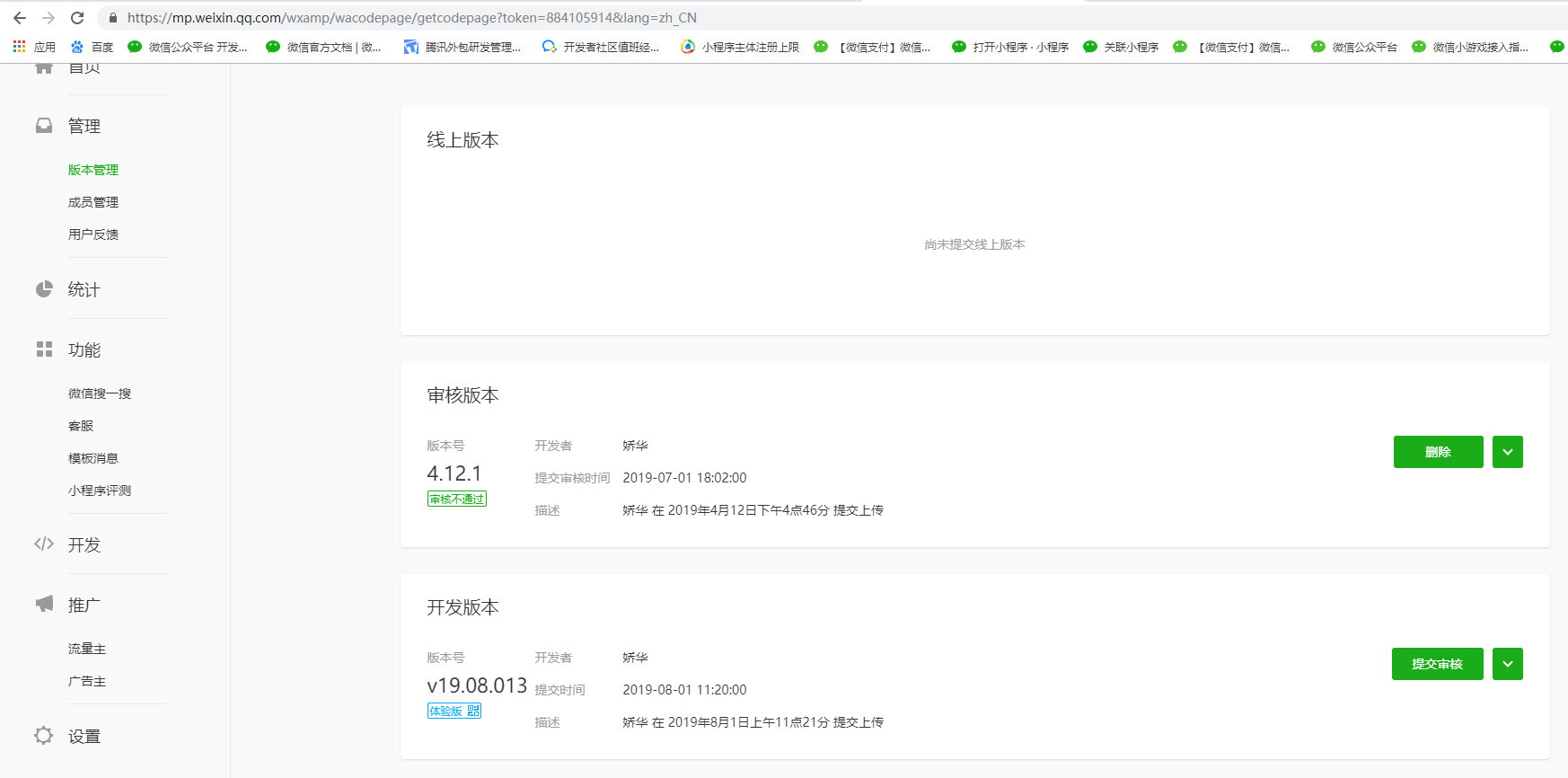Click the 审核不通过 status badge
The width and height of the screenshot is (1568, 778).
pos(457,499)
